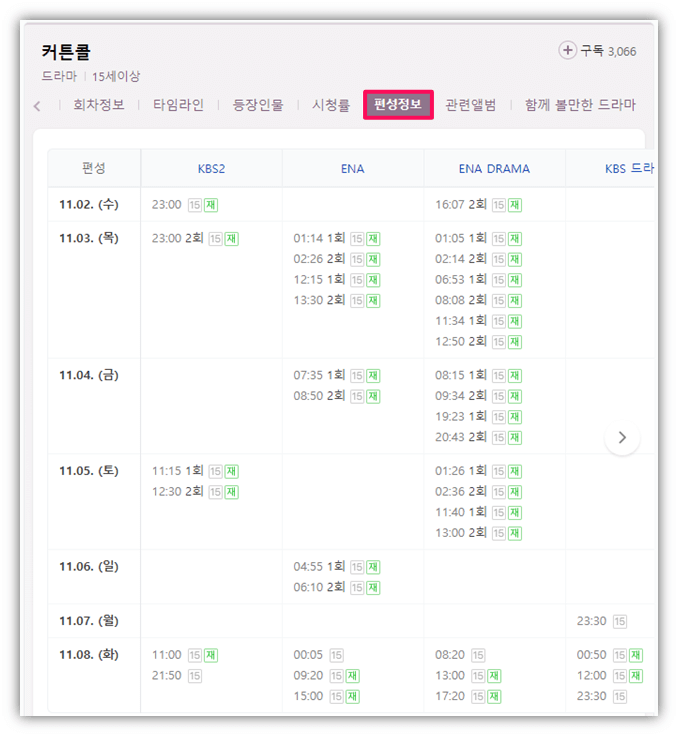
Task: Click the 재 badge beside 11:00 KBS2
Action: 211,656
